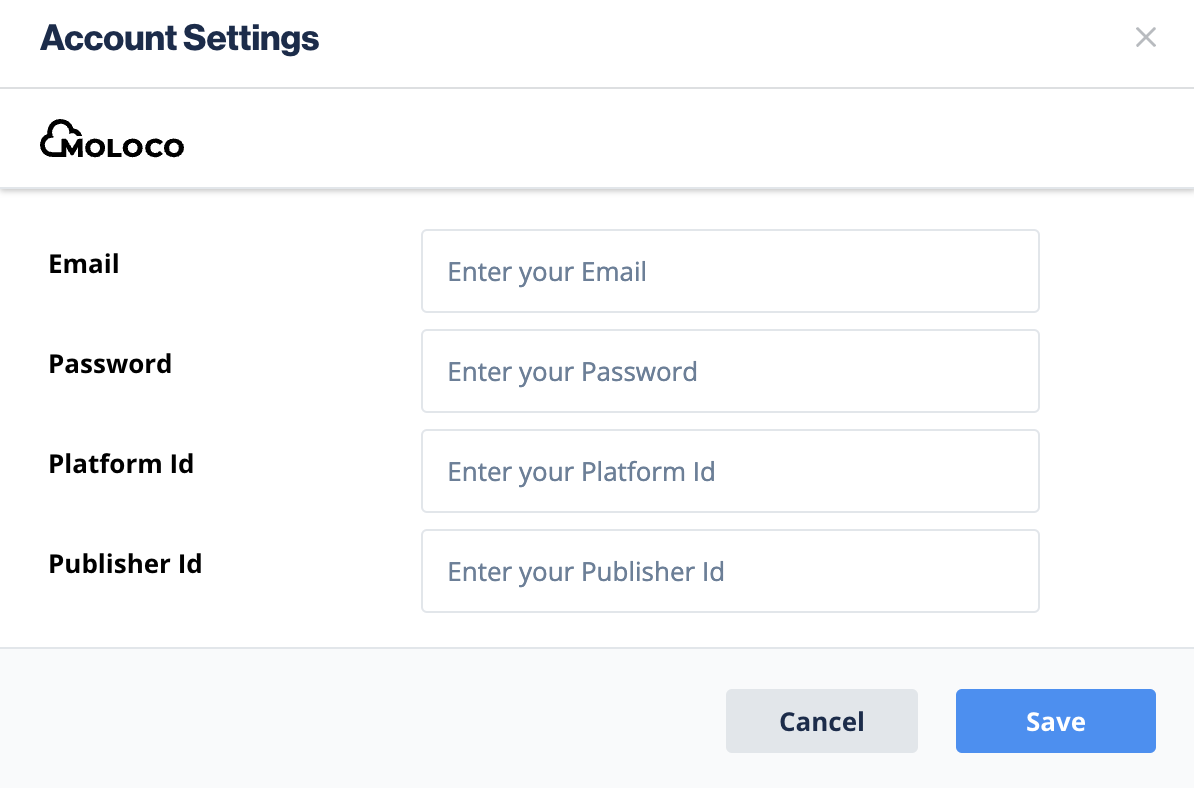
Task: Click the MOLOCO wordmark text
Action: (x=125, y=148)
